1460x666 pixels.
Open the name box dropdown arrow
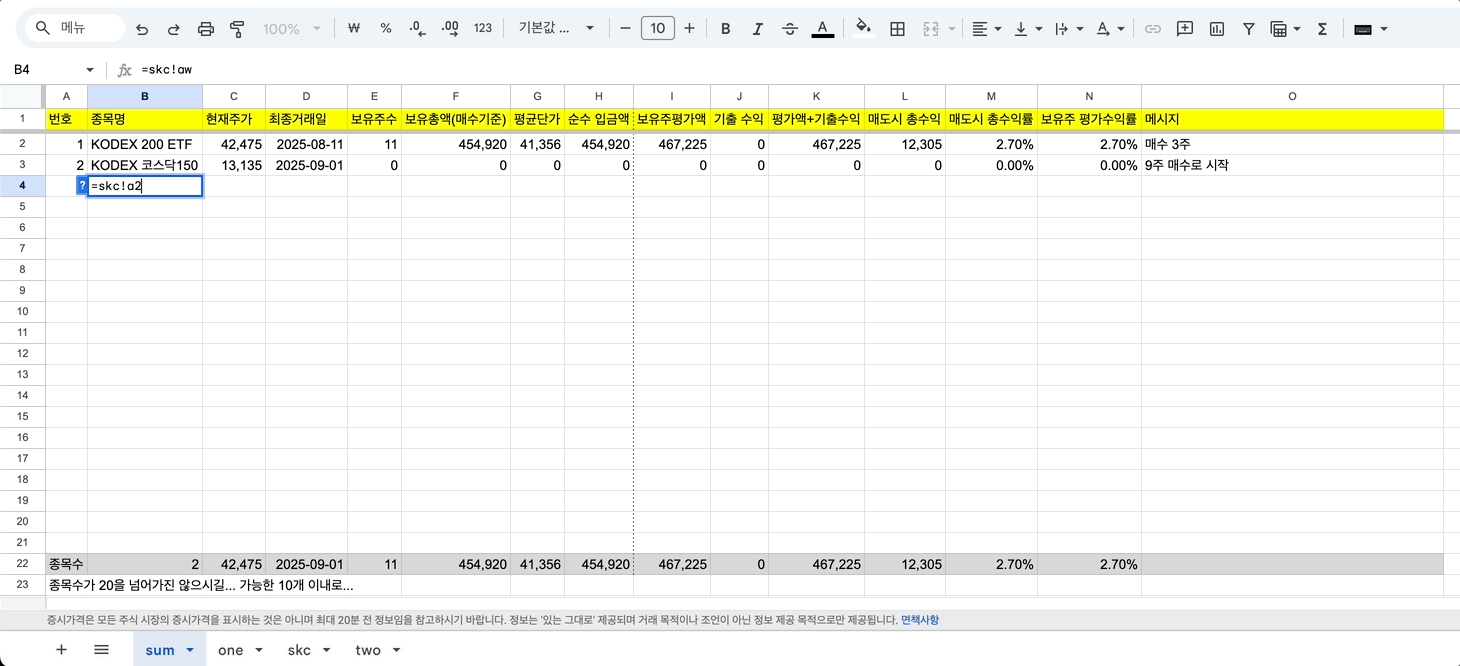(90, 70)
